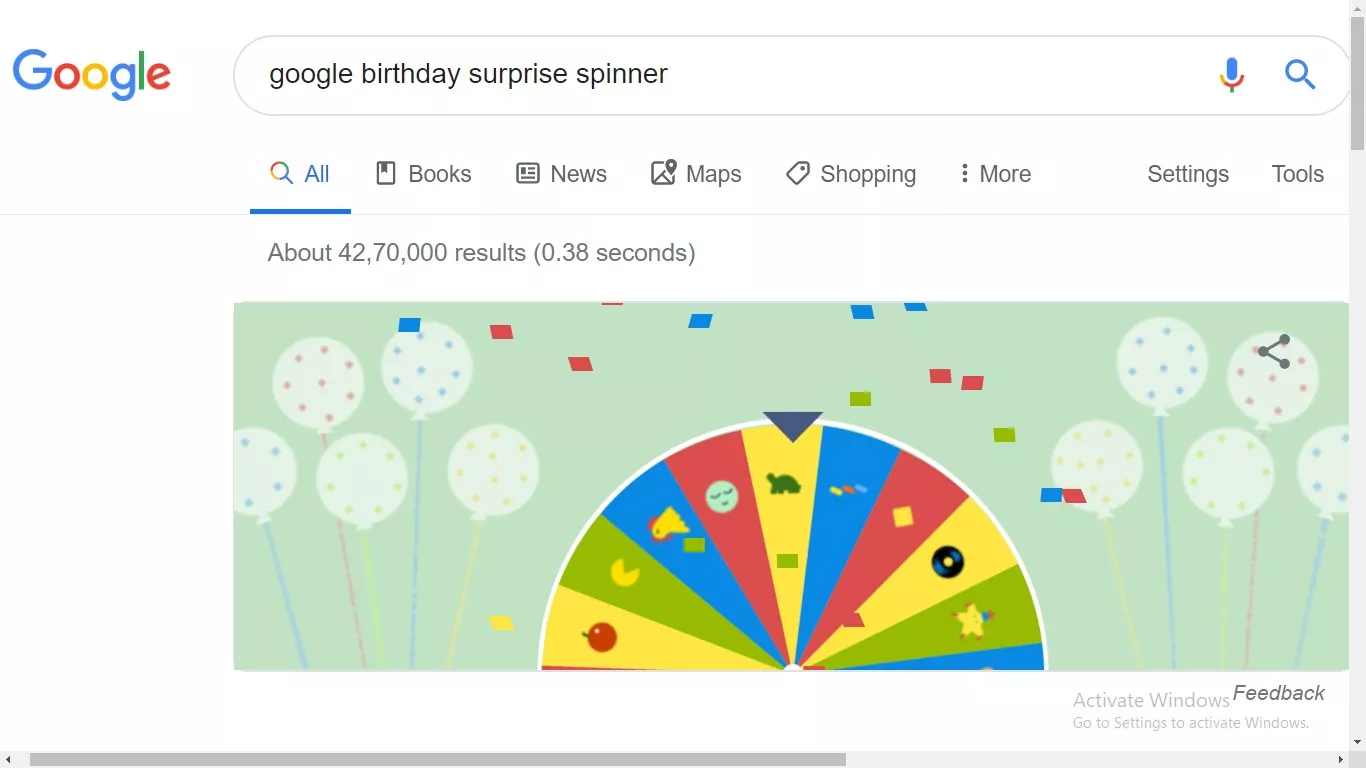Click the Pac-Man icon on the green wedge
The height and width of the screenshot is (768, 1366).
pos(626,572)
